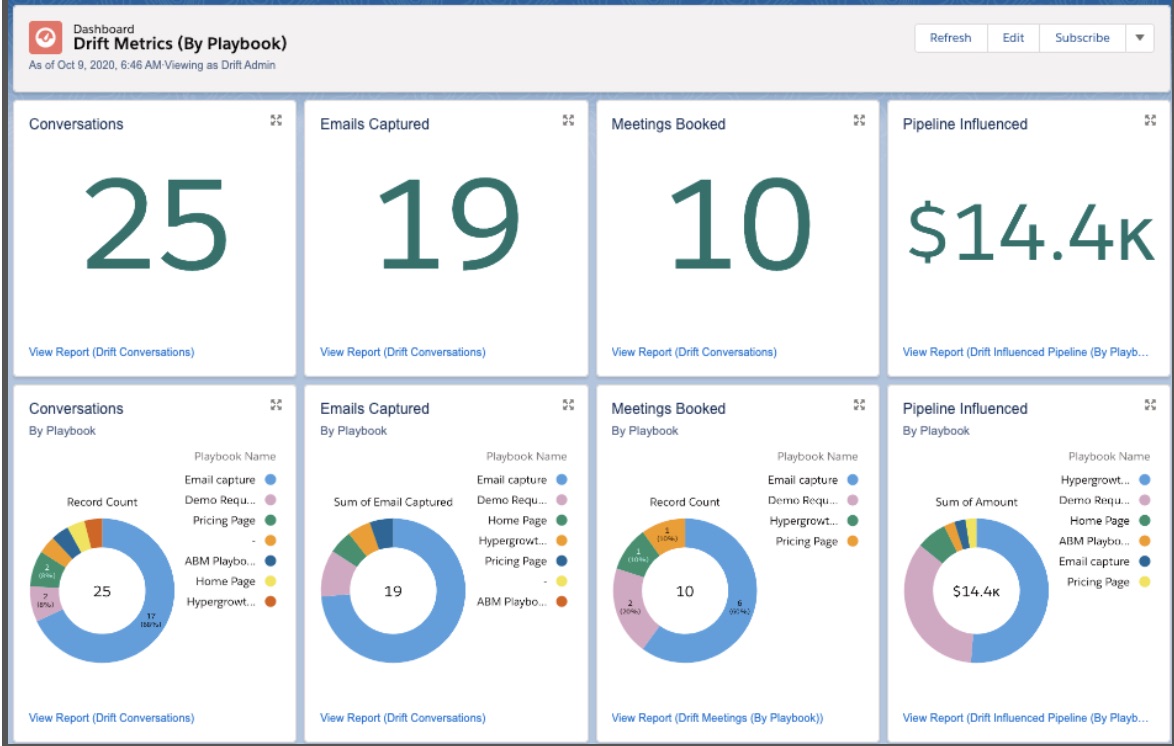Click Hypergrowt... legend dot in Meetings Booked chart
This screenshot has height=746, width=1174.
852,520
